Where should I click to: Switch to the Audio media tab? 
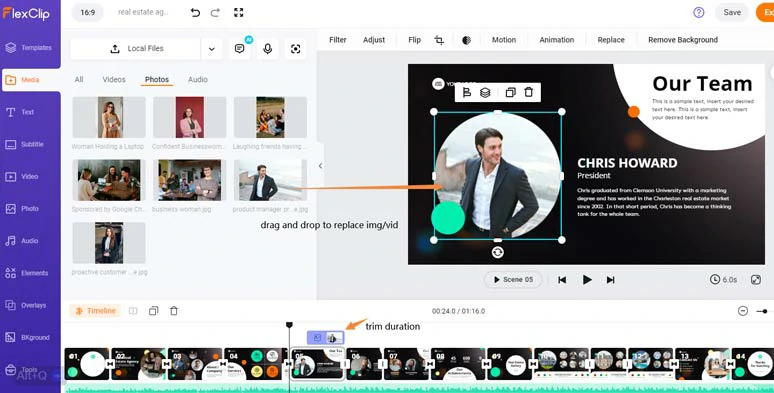point(198,79)
